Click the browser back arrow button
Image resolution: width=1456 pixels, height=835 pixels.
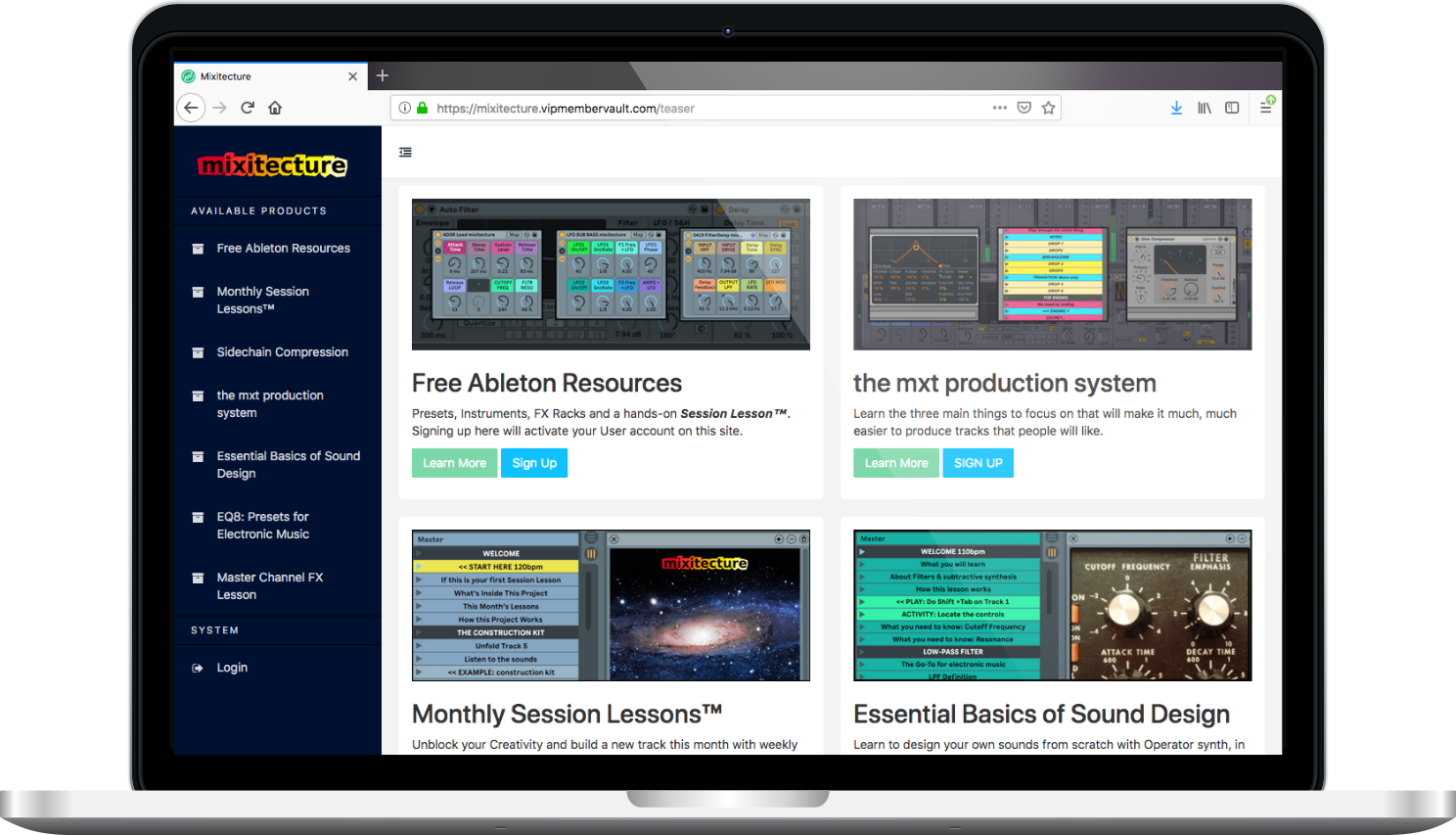(191, 108)
